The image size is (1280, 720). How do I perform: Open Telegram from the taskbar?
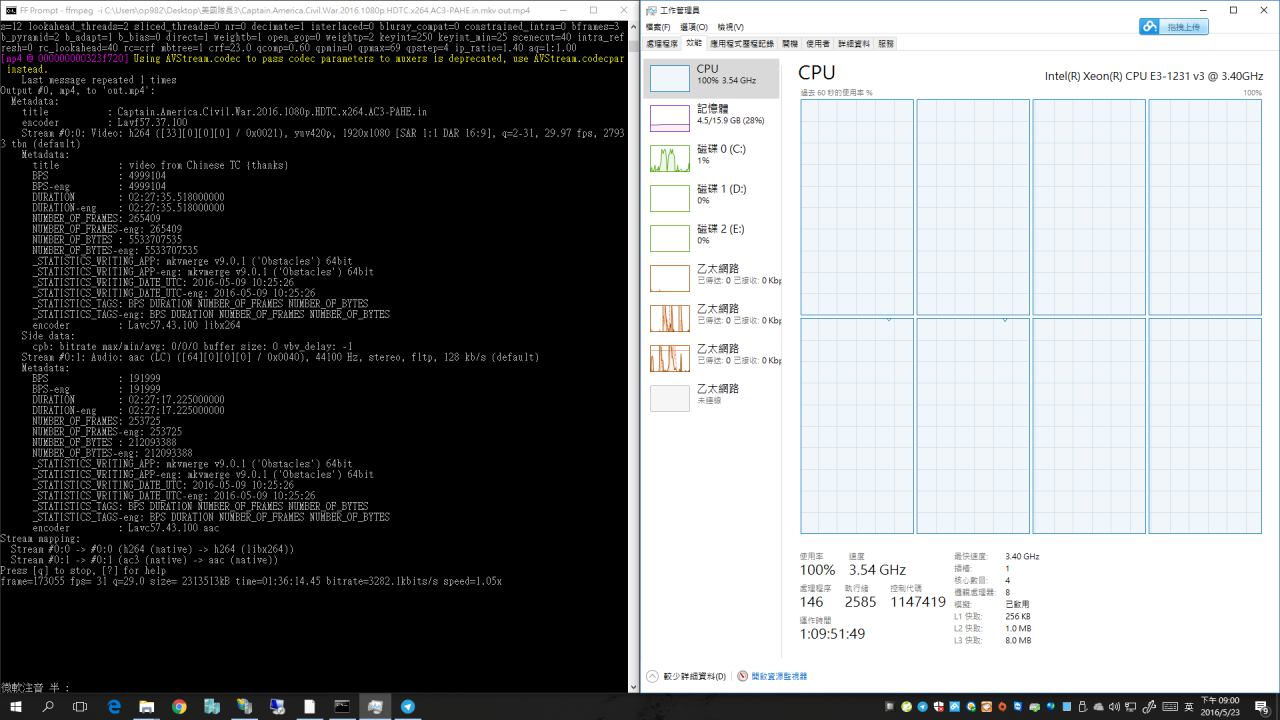(408, 706)
